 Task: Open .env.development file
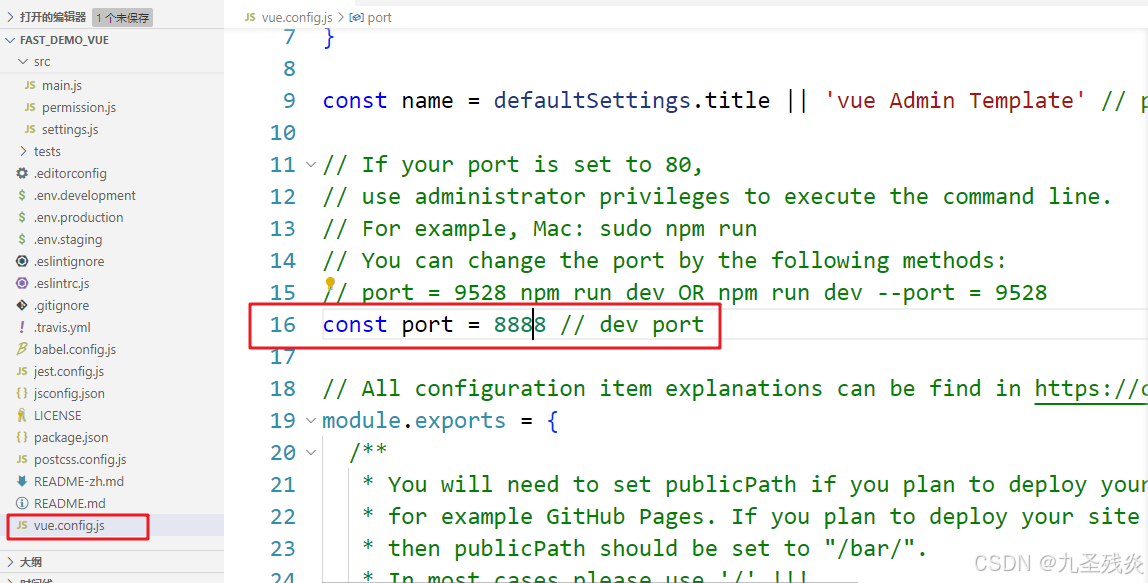(x=85, y=195)
